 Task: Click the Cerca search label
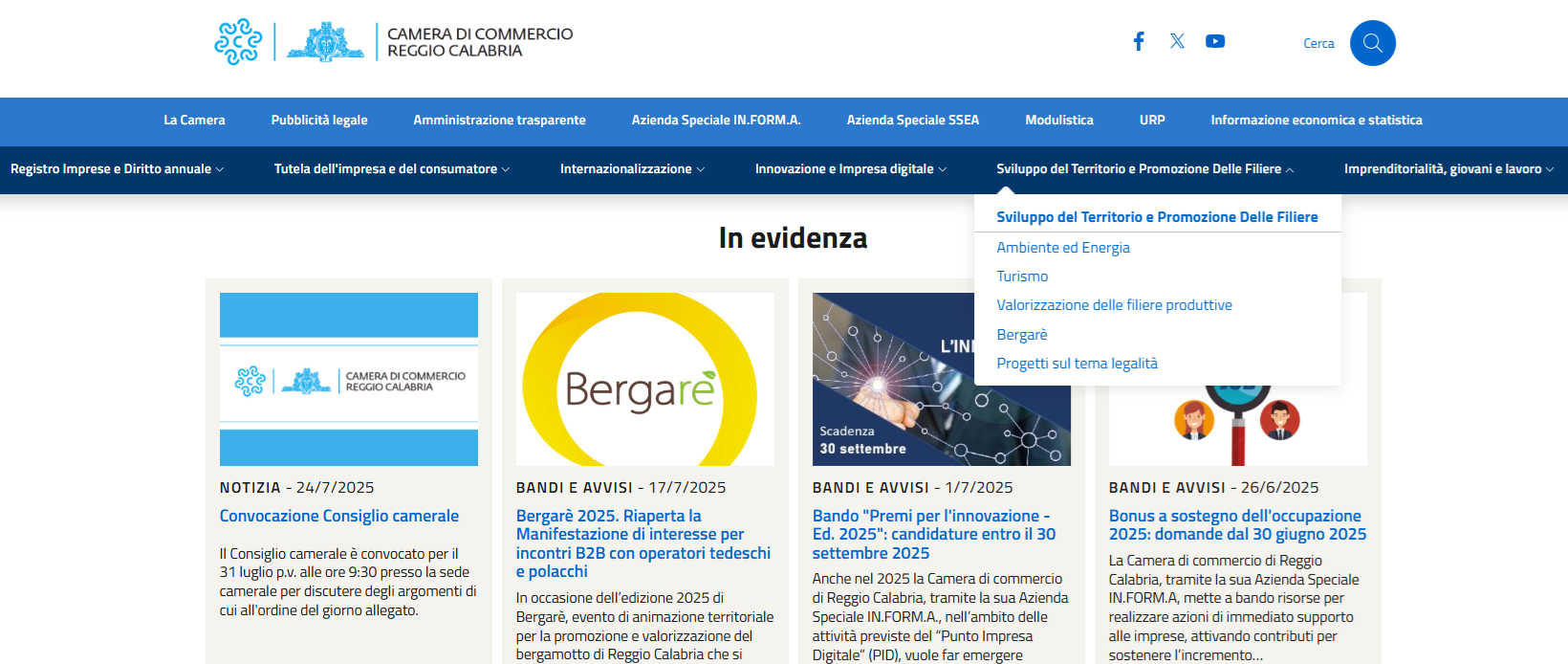coord(1318,43)
